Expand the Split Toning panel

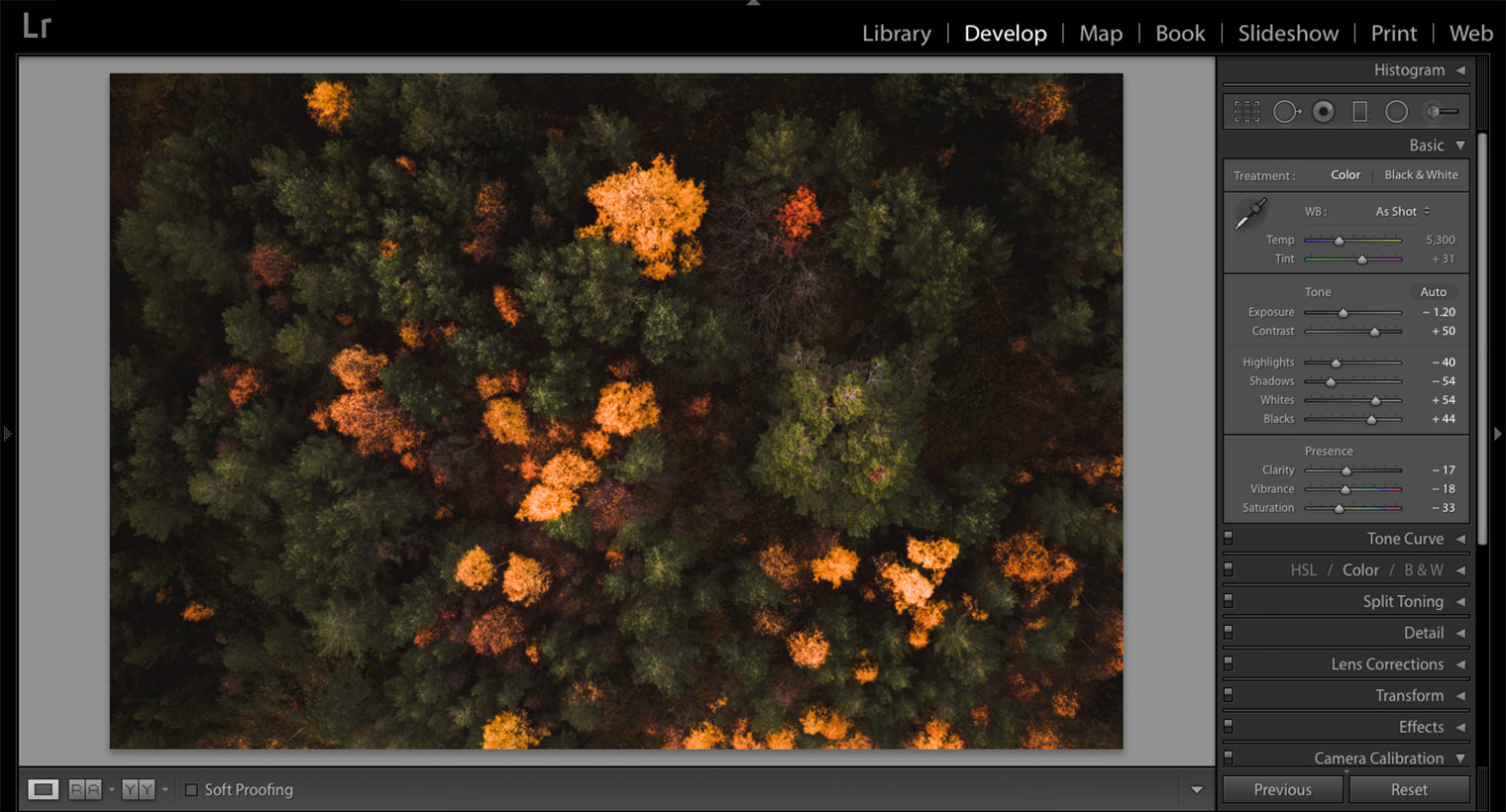[x=1404, y=601]
